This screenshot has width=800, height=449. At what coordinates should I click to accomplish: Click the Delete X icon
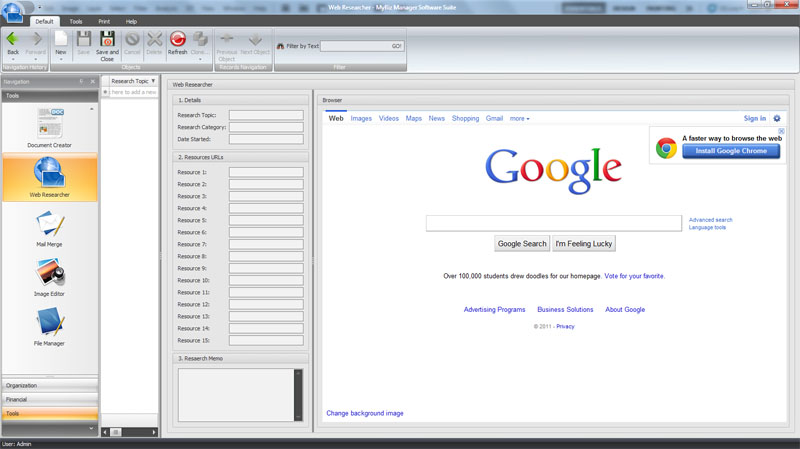point(154,39)
